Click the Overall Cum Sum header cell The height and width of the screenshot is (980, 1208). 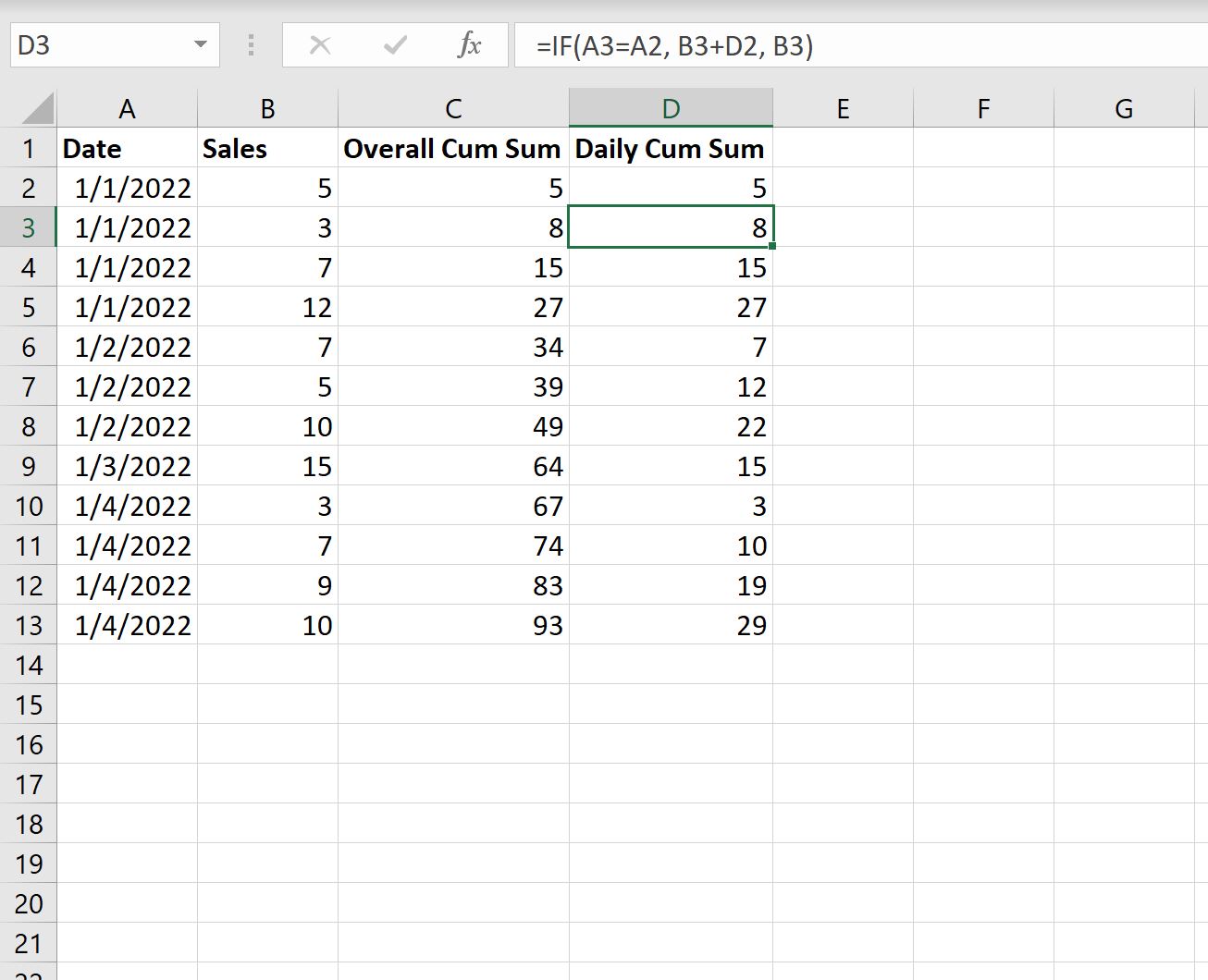(453, 149)
